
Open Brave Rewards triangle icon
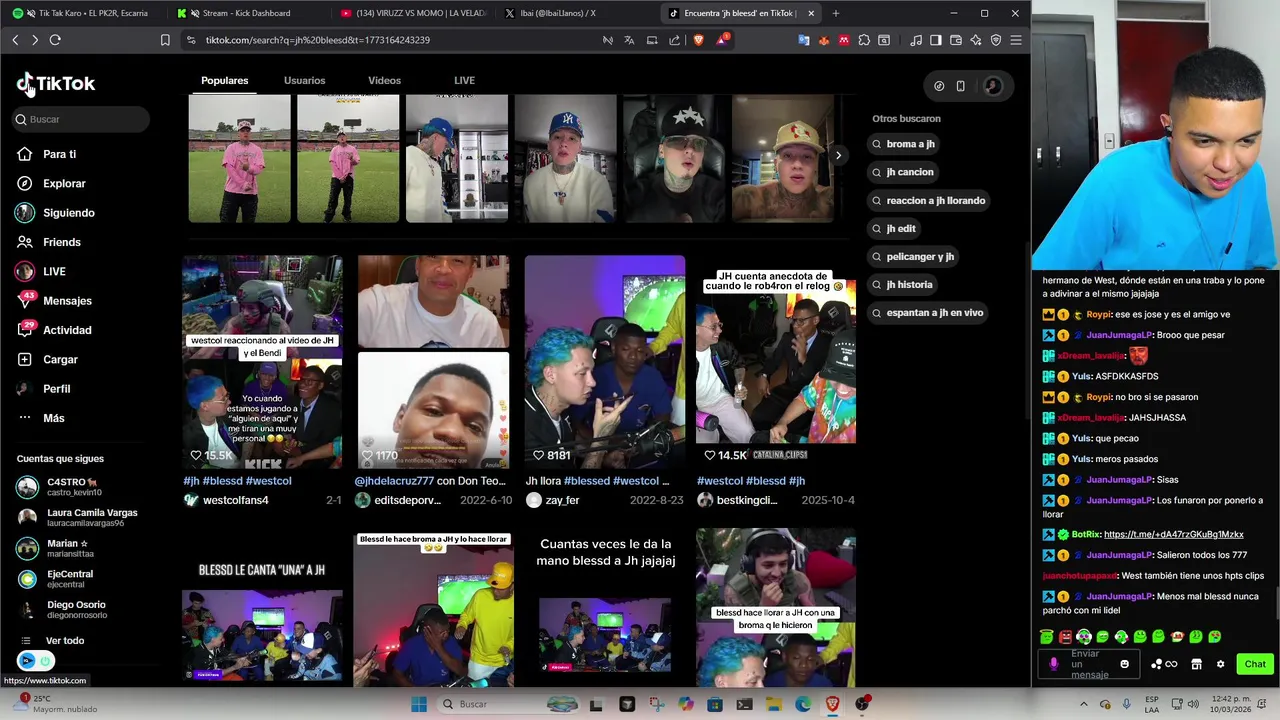[722, 40]
